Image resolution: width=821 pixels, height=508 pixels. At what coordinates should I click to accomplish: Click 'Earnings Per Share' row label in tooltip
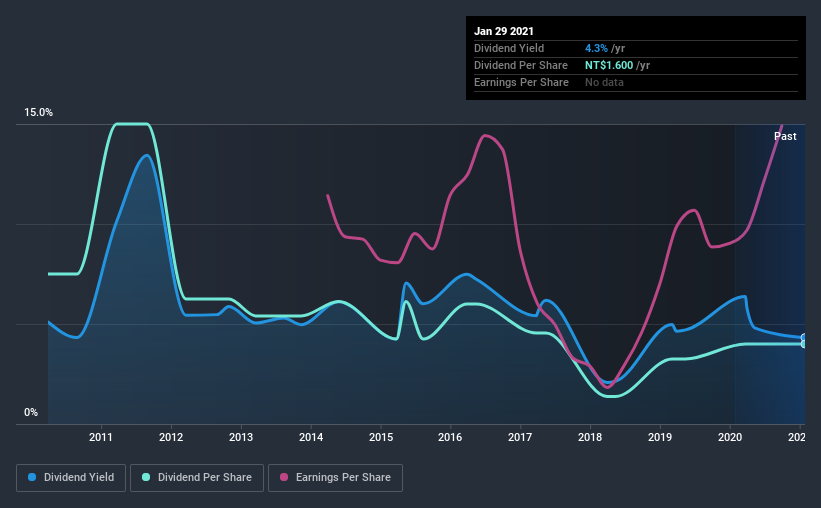point(521,82)
